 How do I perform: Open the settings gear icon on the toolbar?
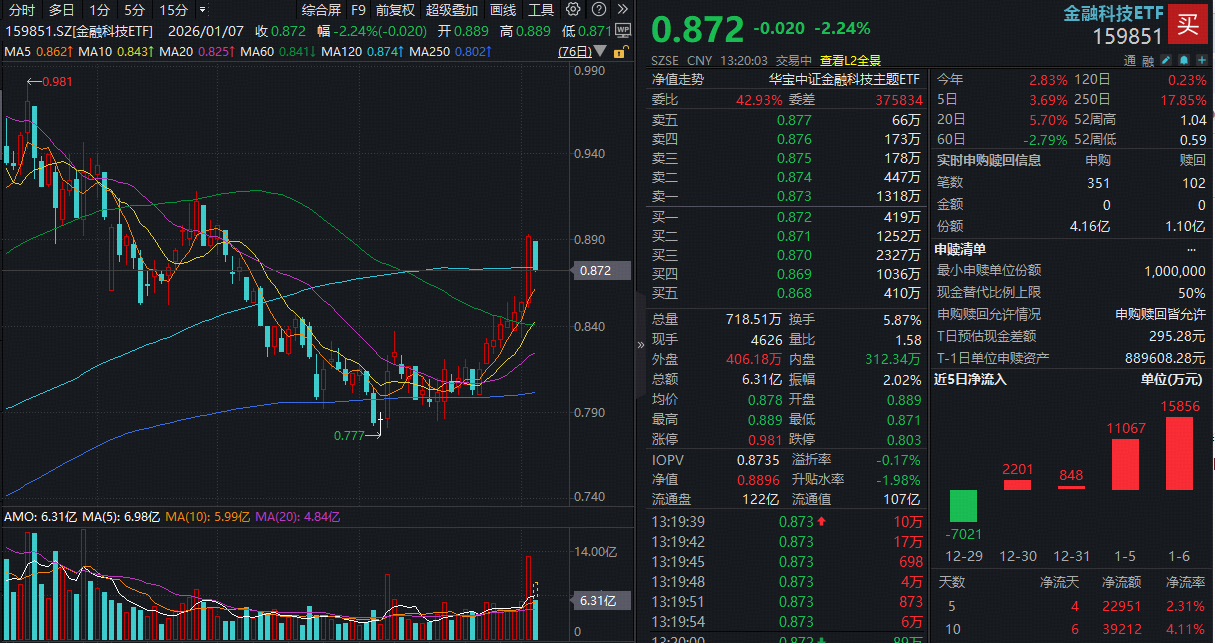click(x=573, y=9)
